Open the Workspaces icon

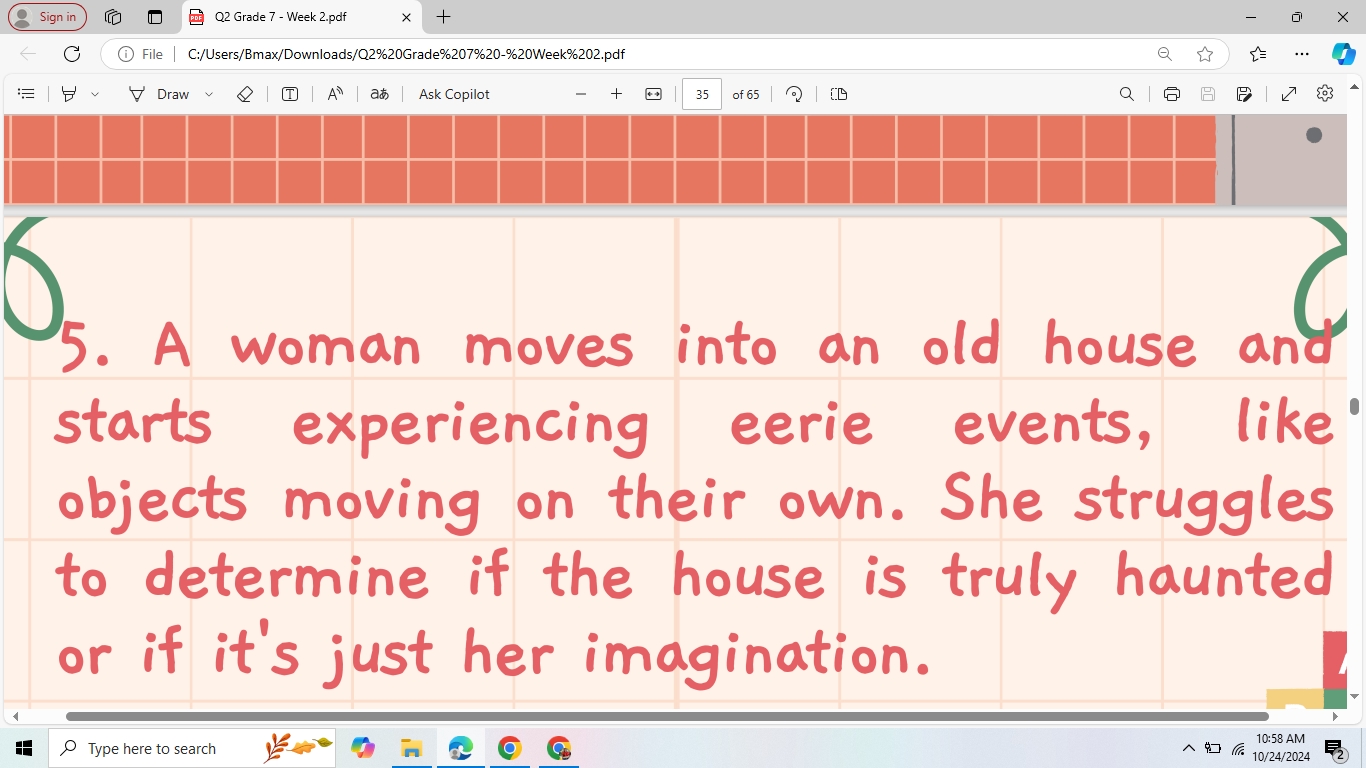113,17
